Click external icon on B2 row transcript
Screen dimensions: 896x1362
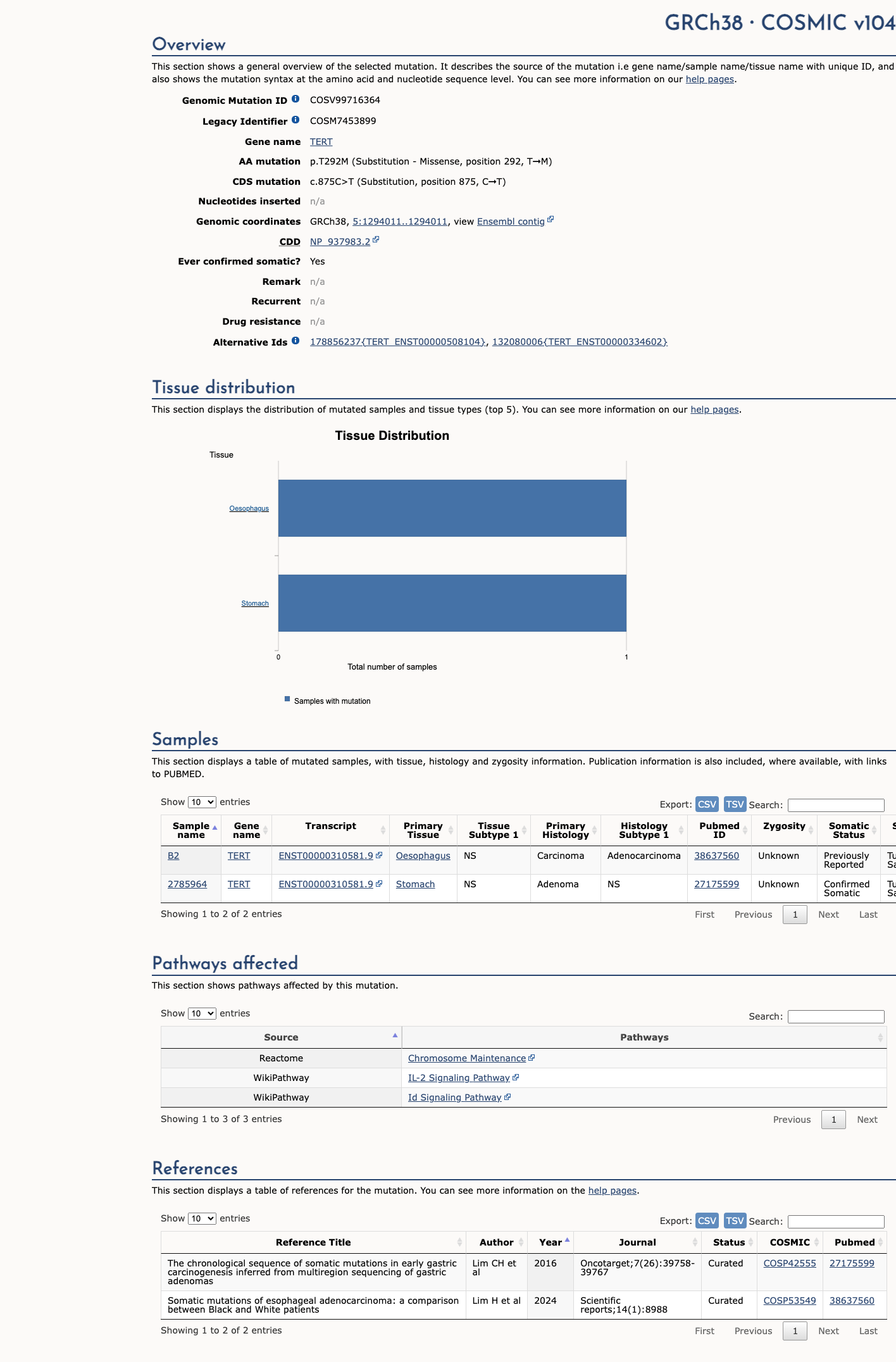click(x=379, y=855)
